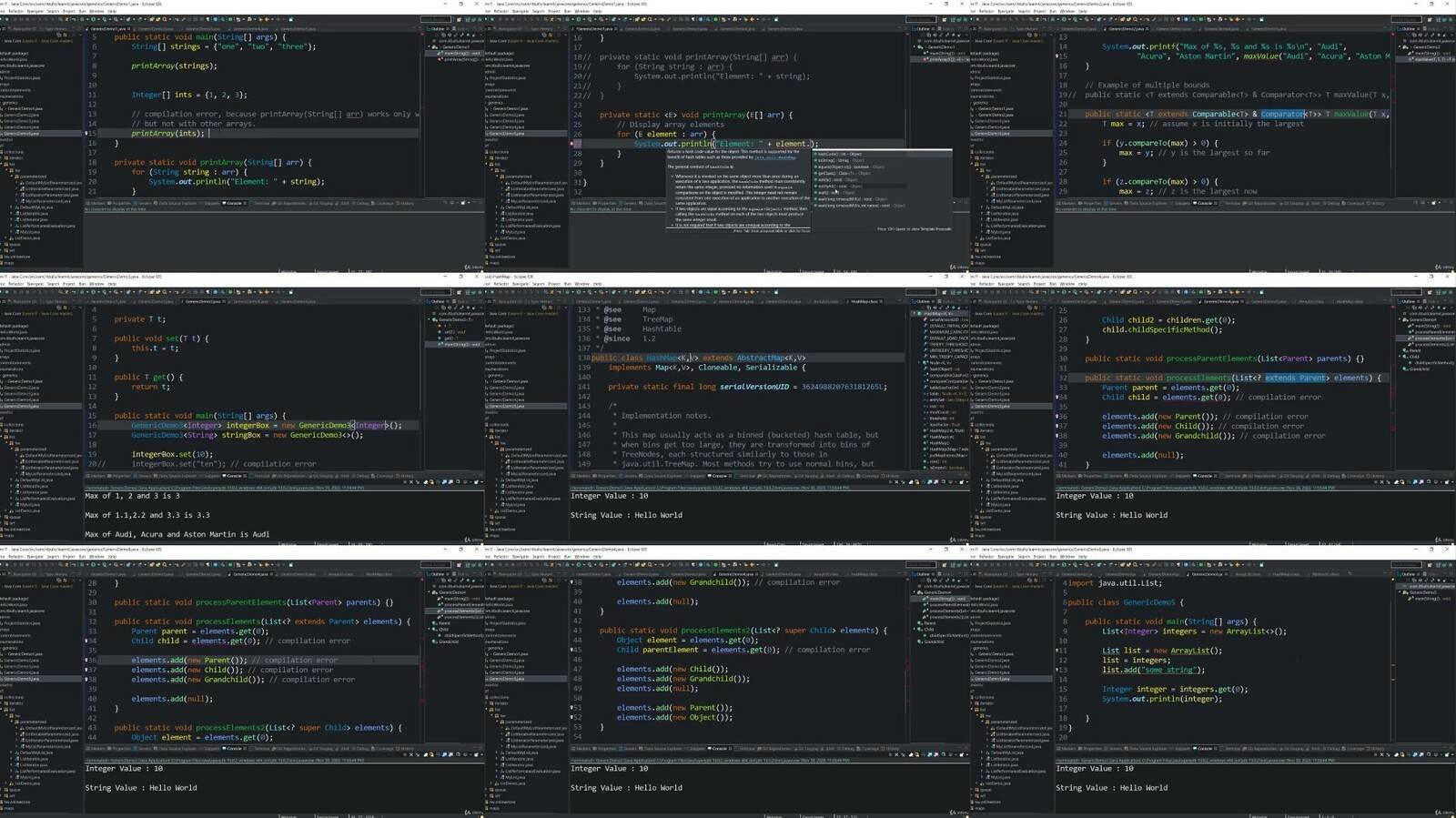This screenshot has width=1456, height=818.
Task: Open the Refactor menu in the Integer[] ints frame
Action: [x=15, y=11]
